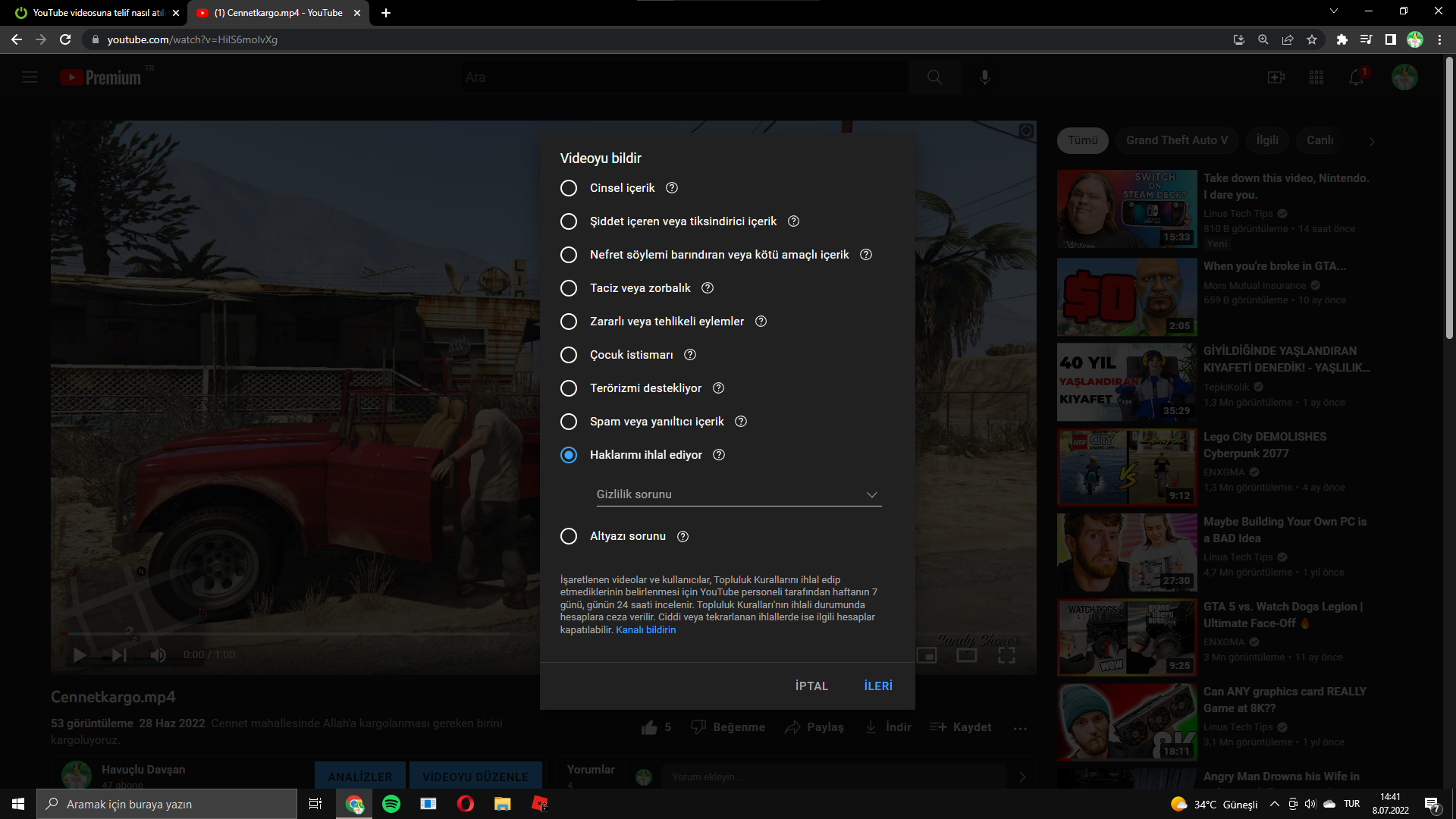Click the voice search microphone icon
Image resolution: width=1456 pixels, height=819 pixels.
click(x=984, y=77)
